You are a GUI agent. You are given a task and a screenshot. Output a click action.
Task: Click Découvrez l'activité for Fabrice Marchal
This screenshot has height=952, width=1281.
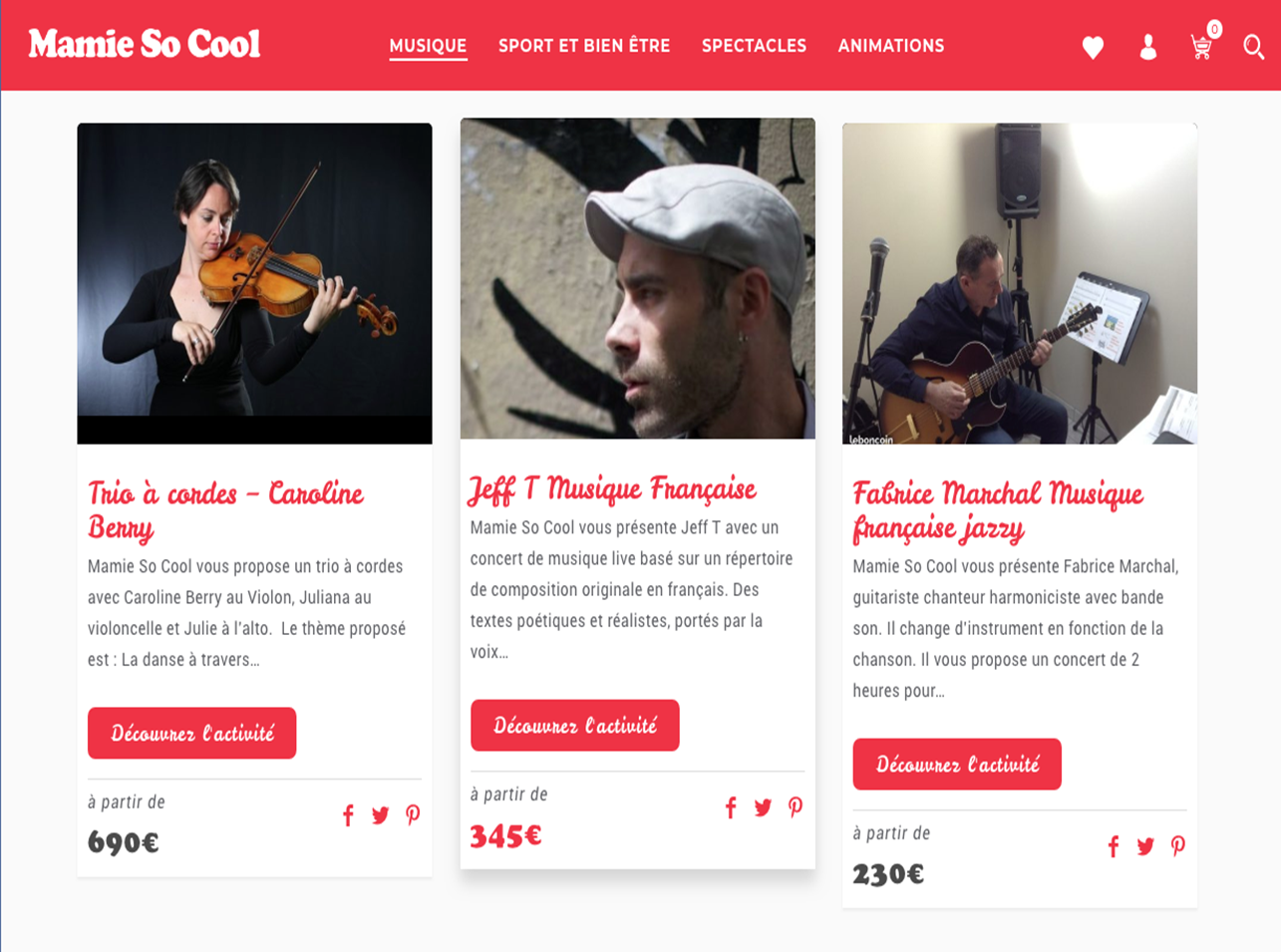coord(957,765)
